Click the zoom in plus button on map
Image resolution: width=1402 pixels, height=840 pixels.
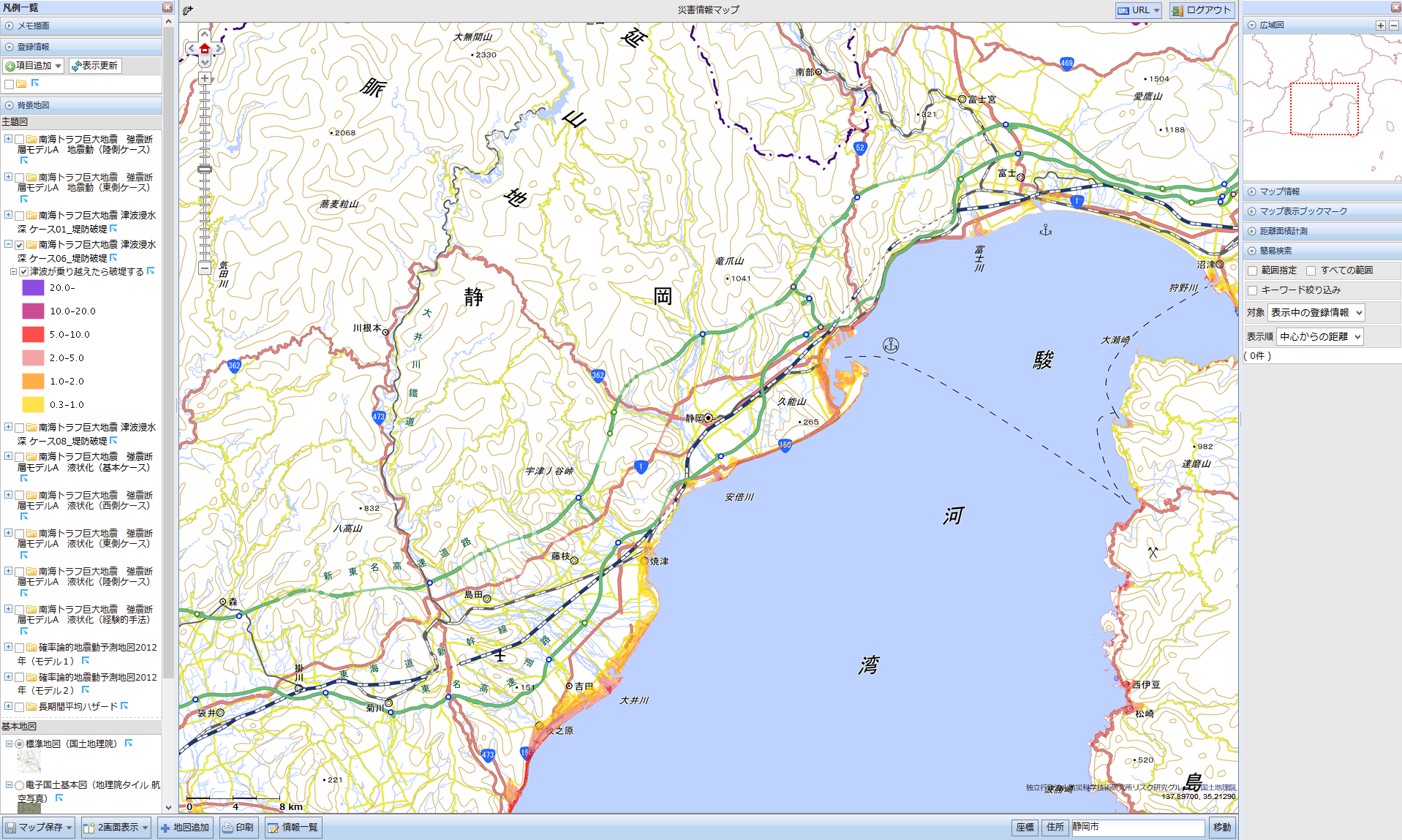point(205,79)
